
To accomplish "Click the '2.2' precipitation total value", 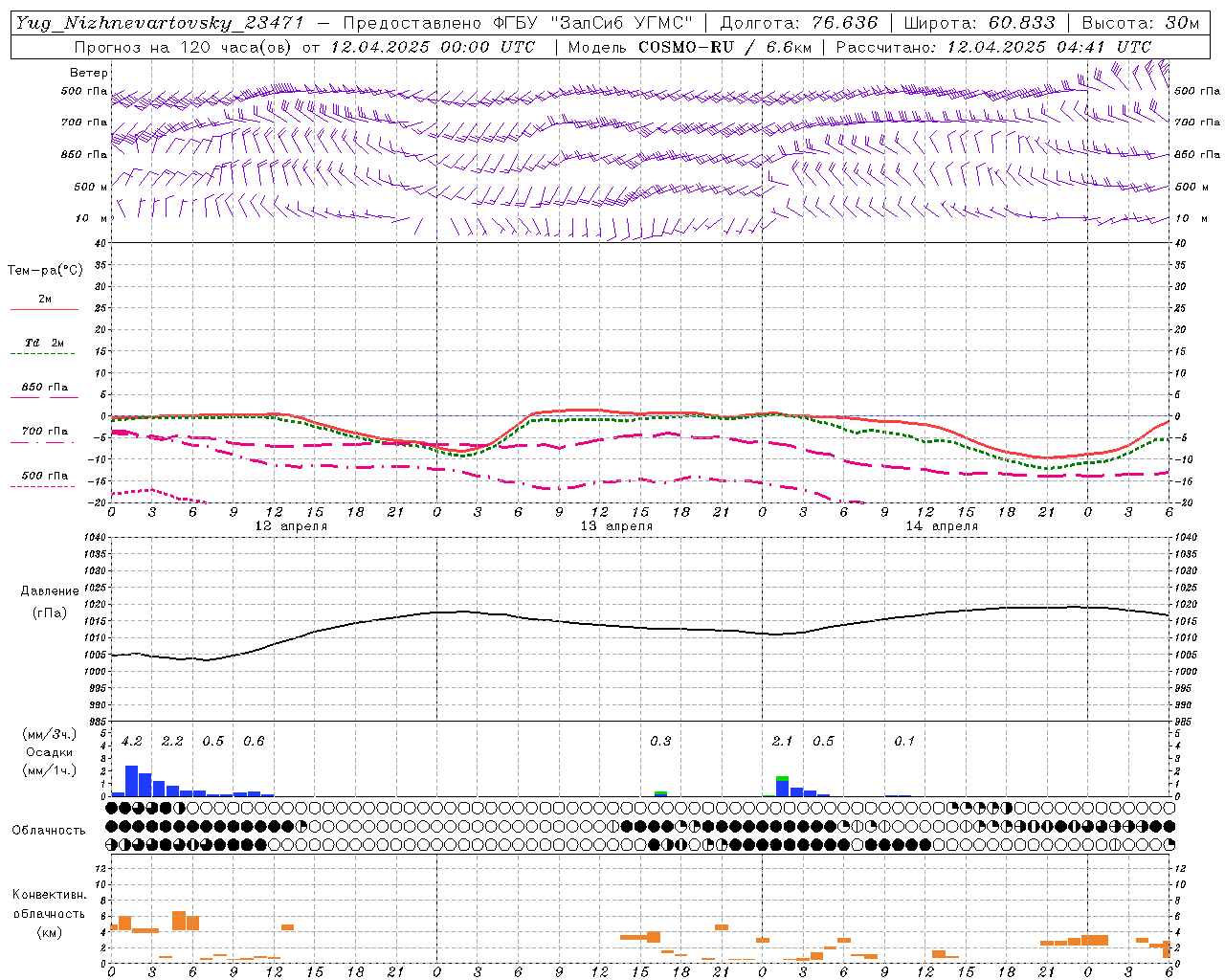I will coord(172,741).
